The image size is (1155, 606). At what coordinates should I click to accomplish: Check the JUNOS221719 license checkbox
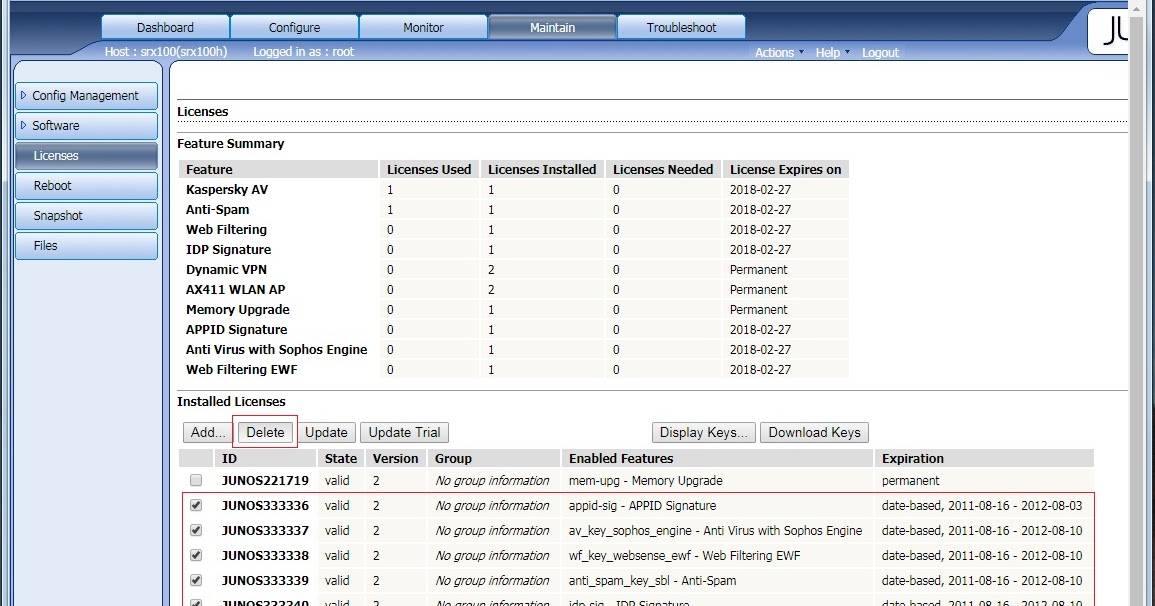click(196, 480)
